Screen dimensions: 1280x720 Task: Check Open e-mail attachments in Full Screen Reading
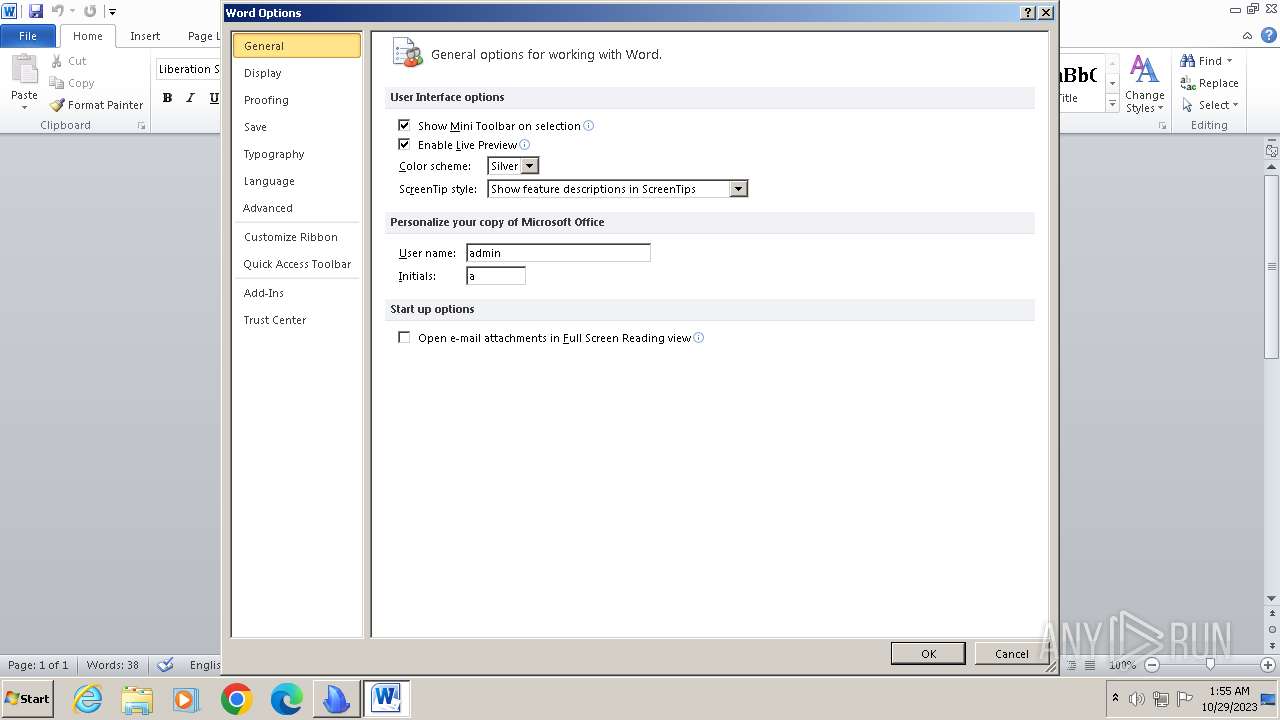click(x=404, y=338)
